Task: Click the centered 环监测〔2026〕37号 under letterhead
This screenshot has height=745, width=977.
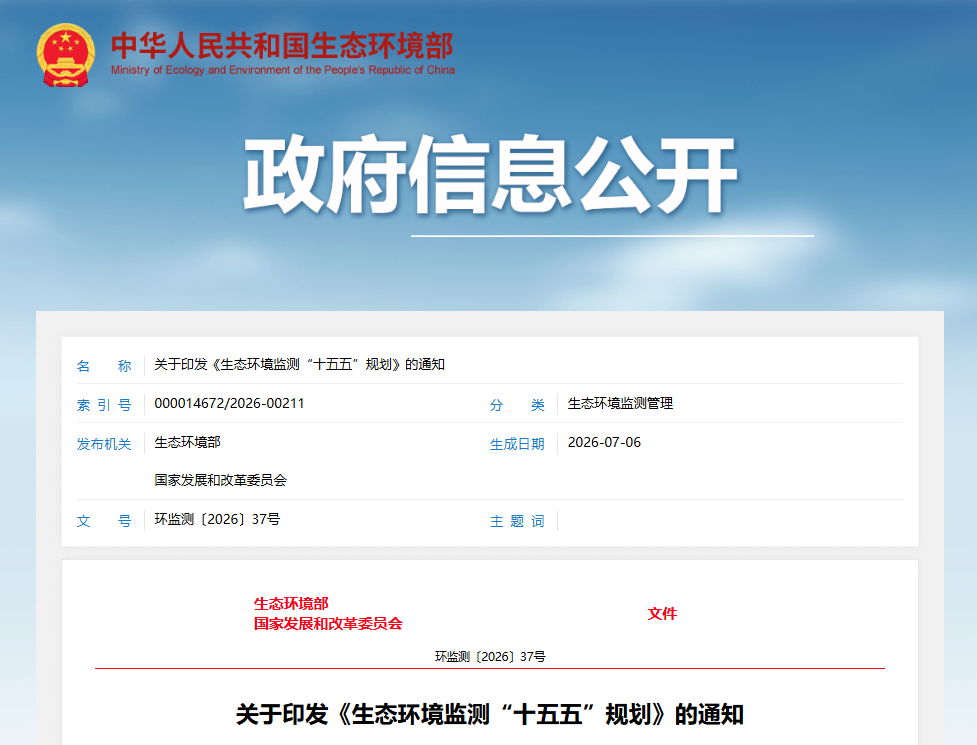Action: point(490,657)
